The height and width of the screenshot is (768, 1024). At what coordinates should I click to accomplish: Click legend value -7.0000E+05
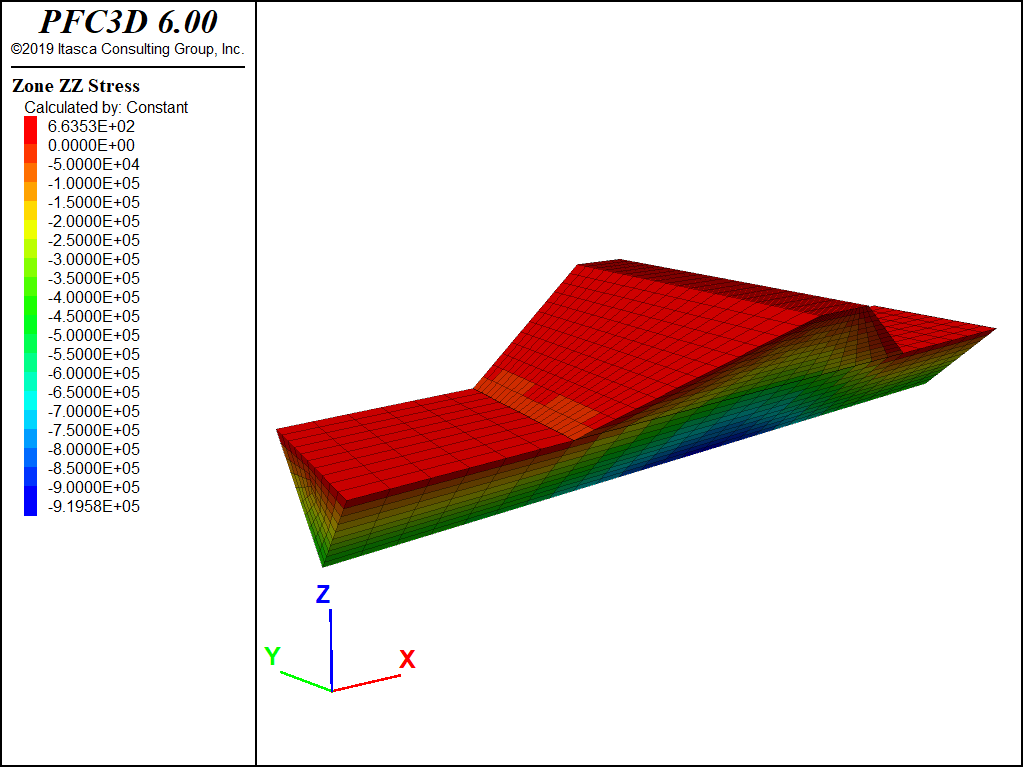click(x=94, y=411)
